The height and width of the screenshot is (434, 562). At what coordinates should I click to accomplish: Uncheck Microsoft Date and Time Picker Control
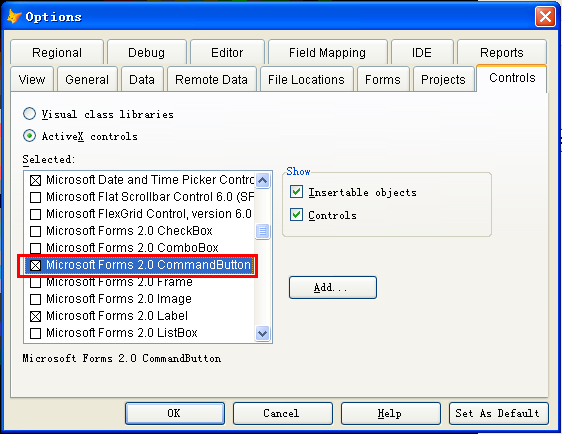[35, 180]
